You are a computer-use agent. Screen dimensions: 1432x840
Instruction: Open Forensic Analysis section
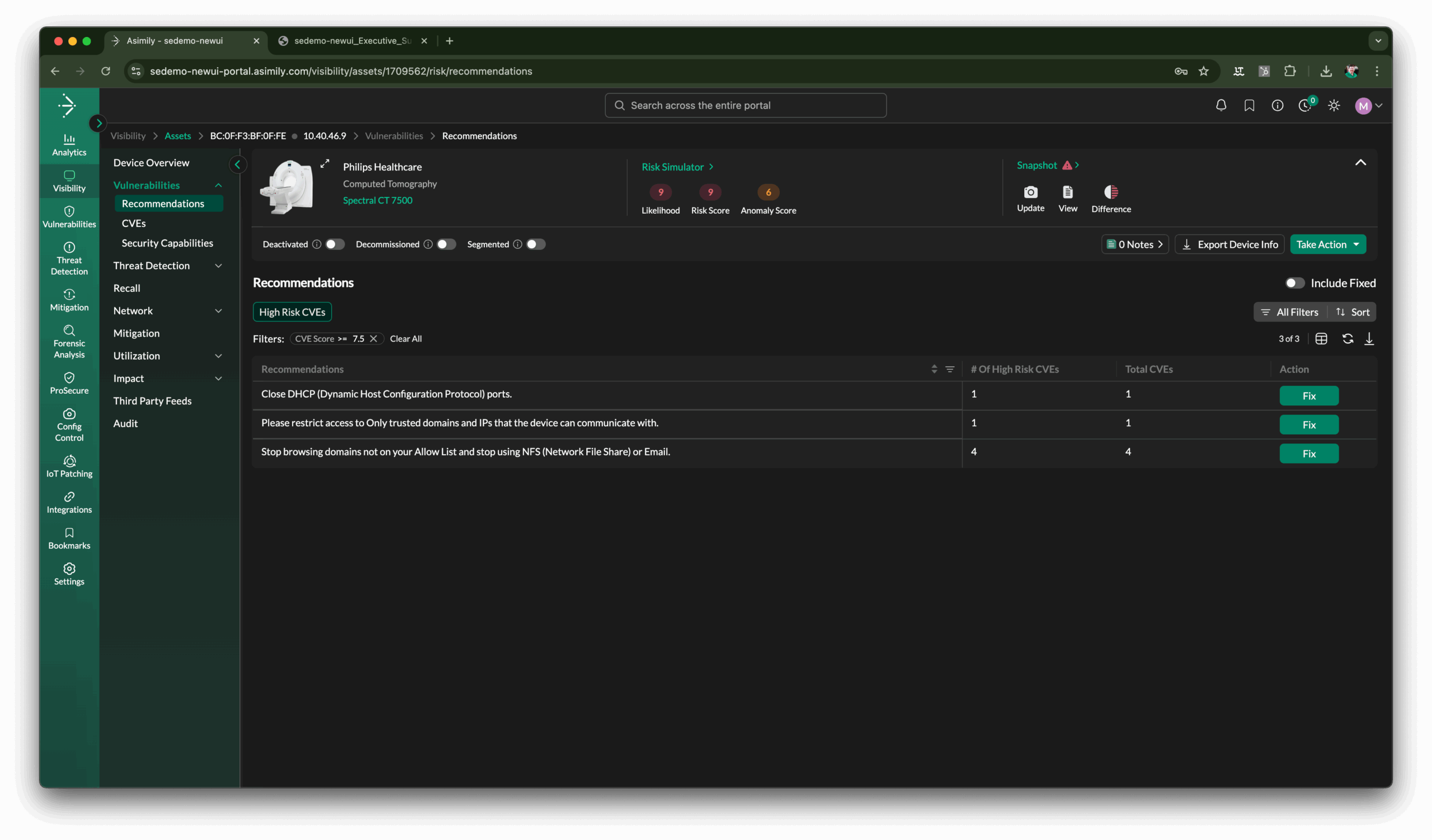(x=69, y=342)
